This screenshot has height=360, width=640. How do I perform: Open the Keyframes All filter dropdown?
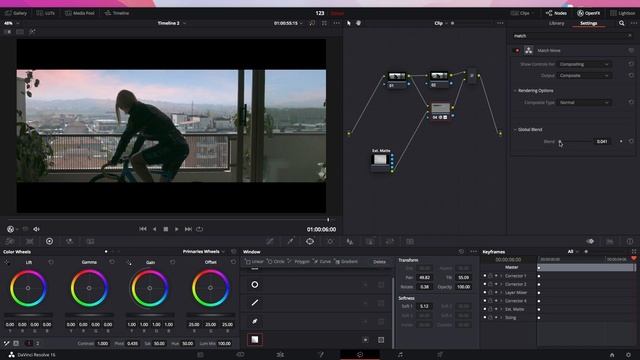coord(573,251)
